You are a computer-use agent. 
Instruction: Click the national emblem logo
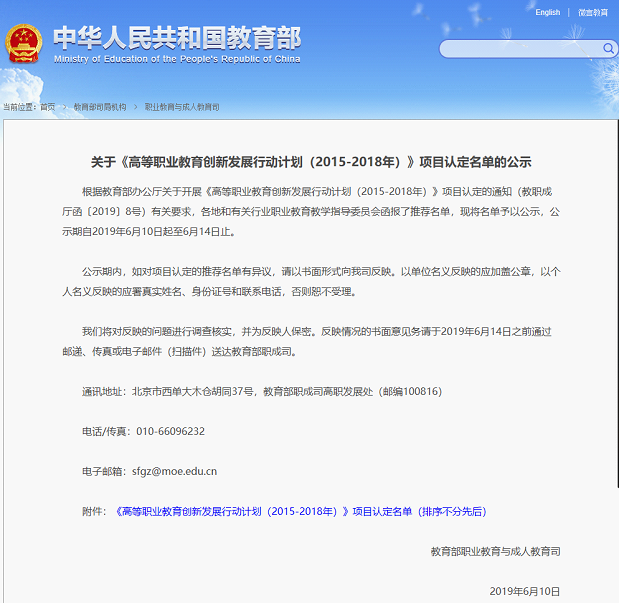point(23,43)
